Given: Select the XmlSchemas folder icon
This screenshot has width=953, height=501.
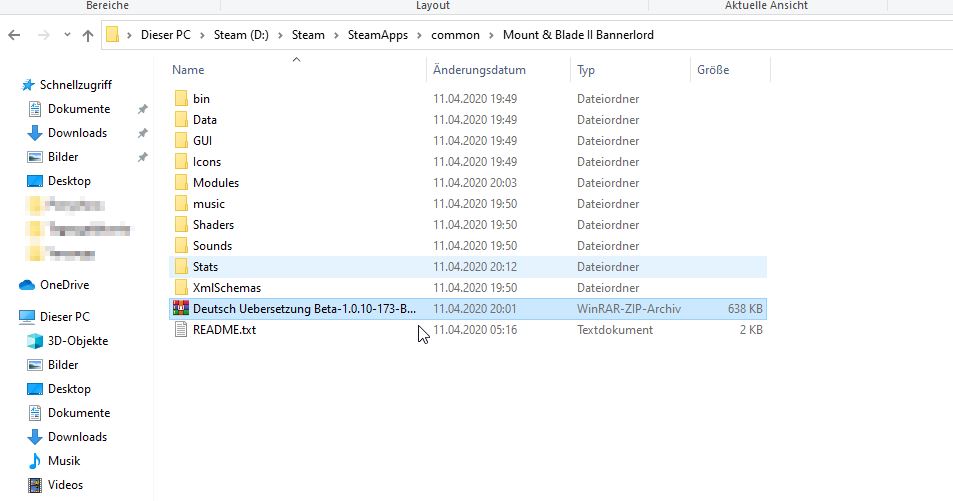Looking at the screenshot, I should 181,288.
